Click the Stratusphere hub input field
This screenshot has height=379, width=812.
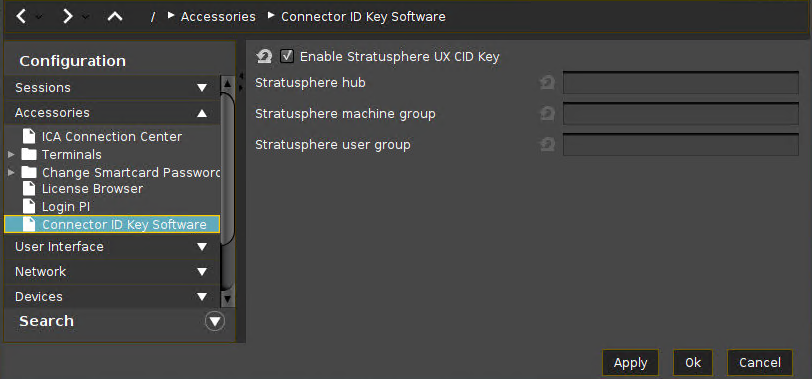coord(680,82)
